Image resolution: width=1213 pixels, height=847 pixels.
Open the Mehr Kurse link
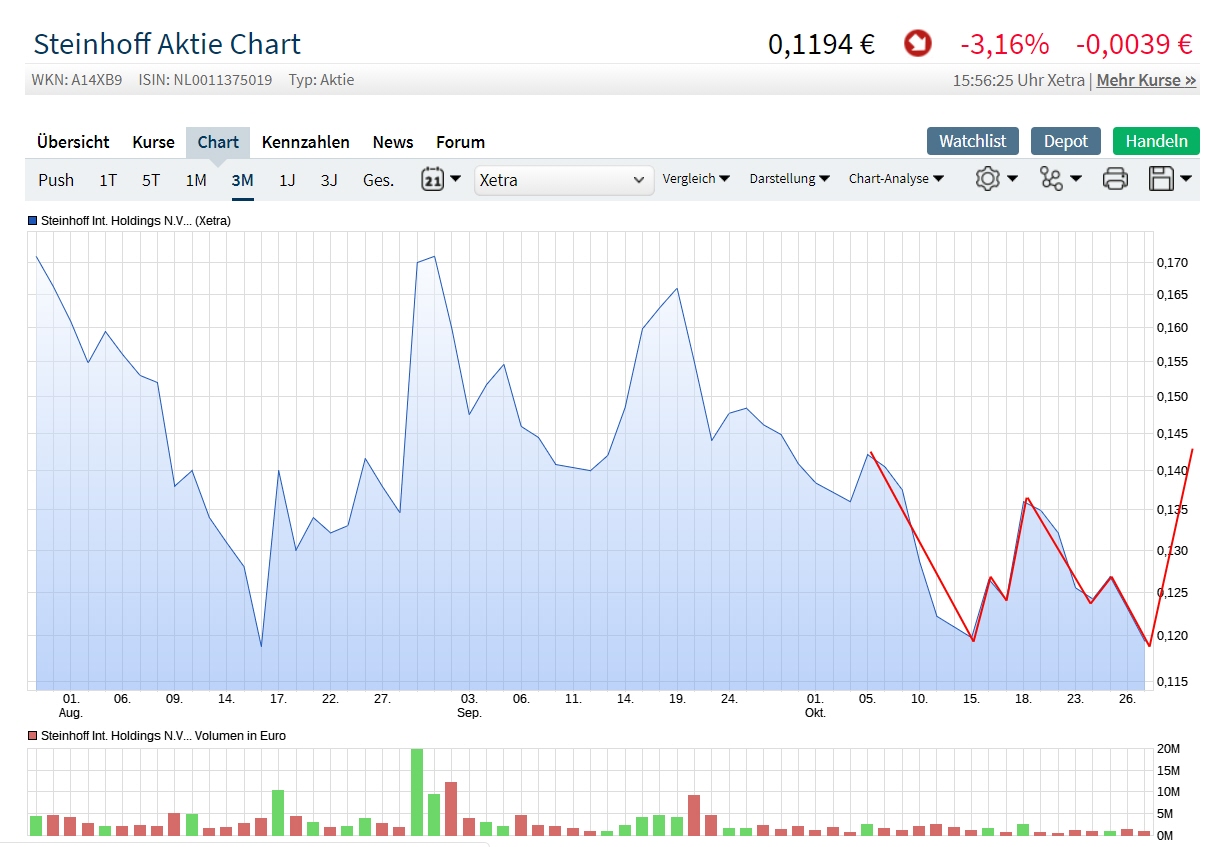[1146, 80]
